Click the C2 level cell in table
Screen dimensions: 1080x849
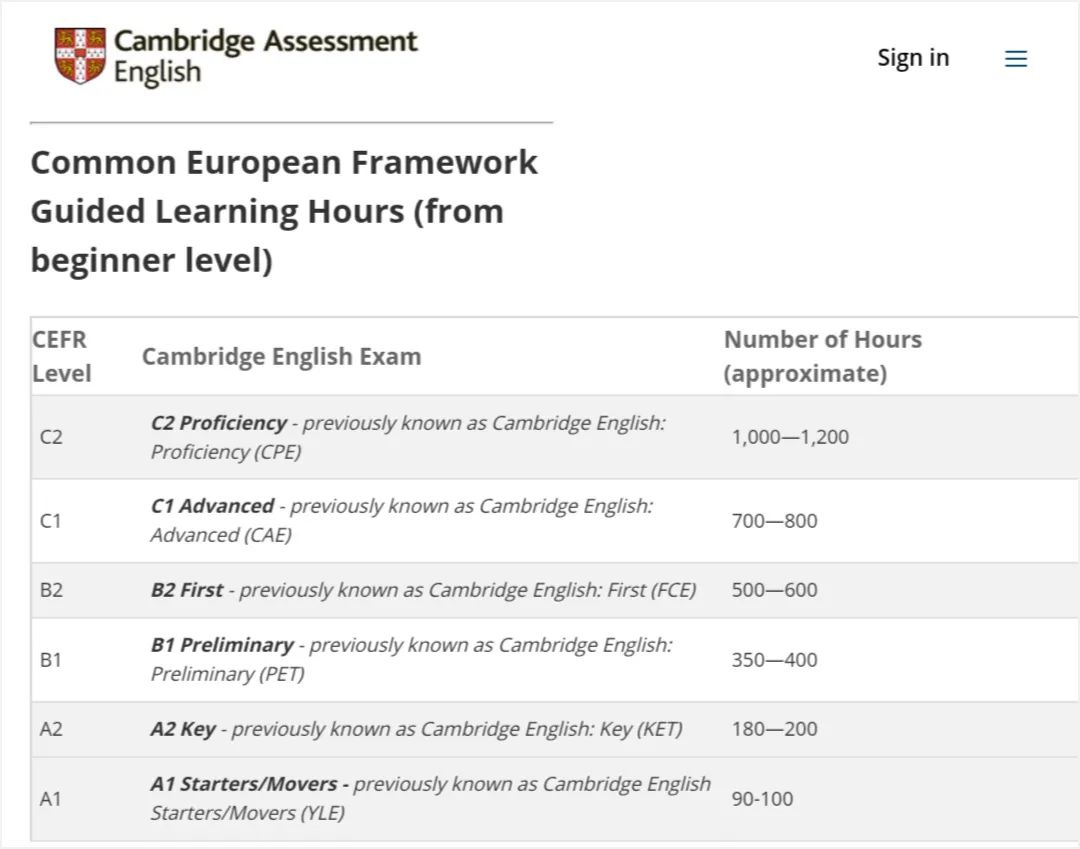(51, 437)
